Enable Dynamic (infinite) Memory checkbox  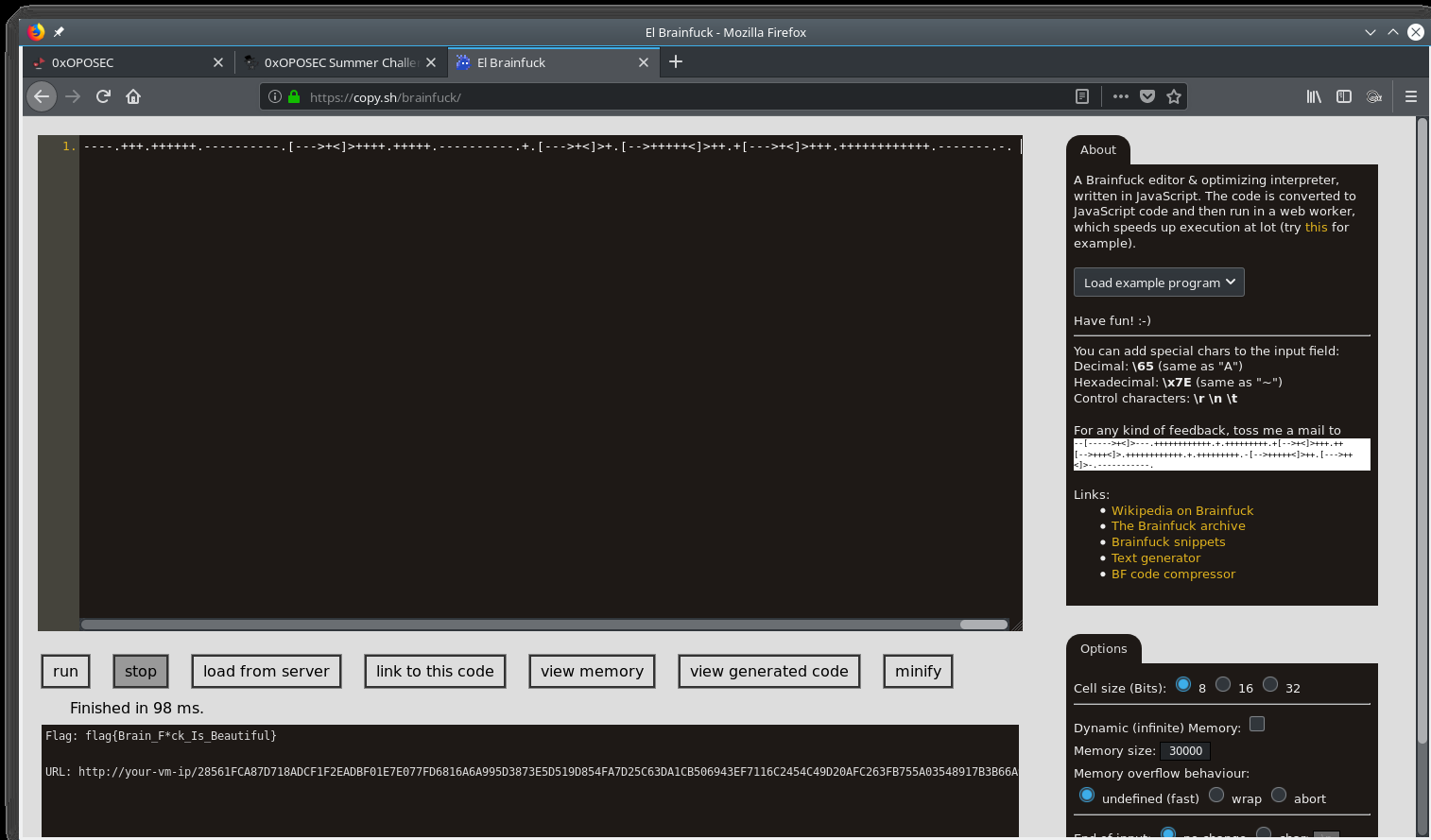point(1257,725)
